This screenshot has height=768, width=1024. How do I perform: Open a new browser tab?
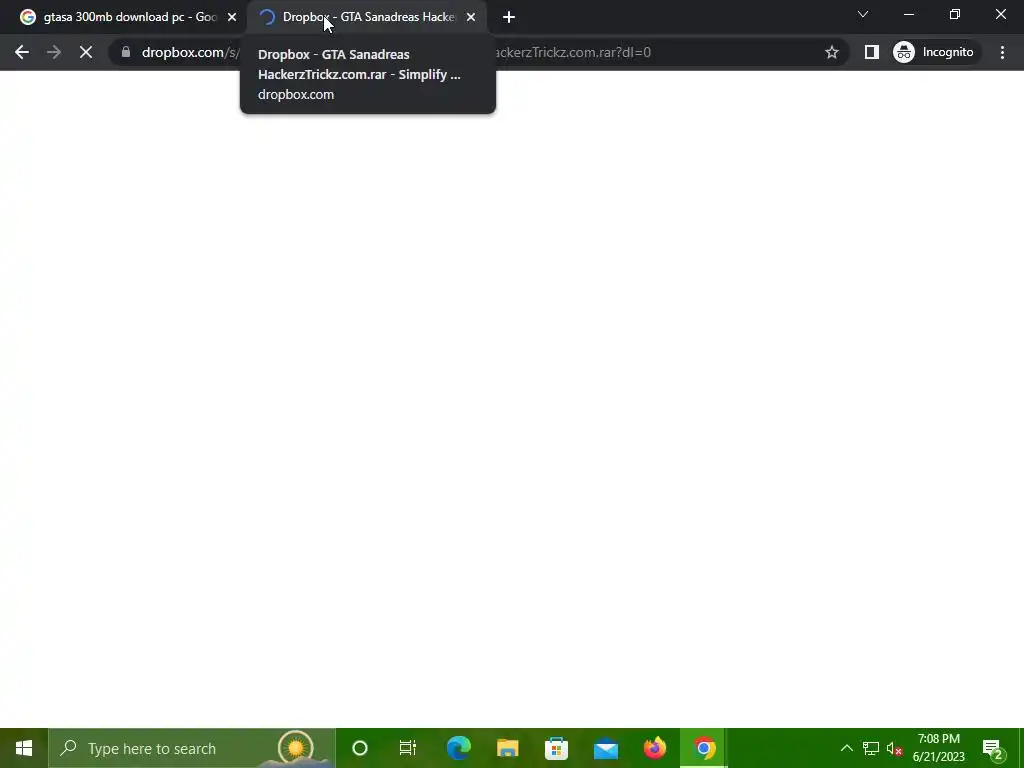pyautogui.click(x=509, y=17)
